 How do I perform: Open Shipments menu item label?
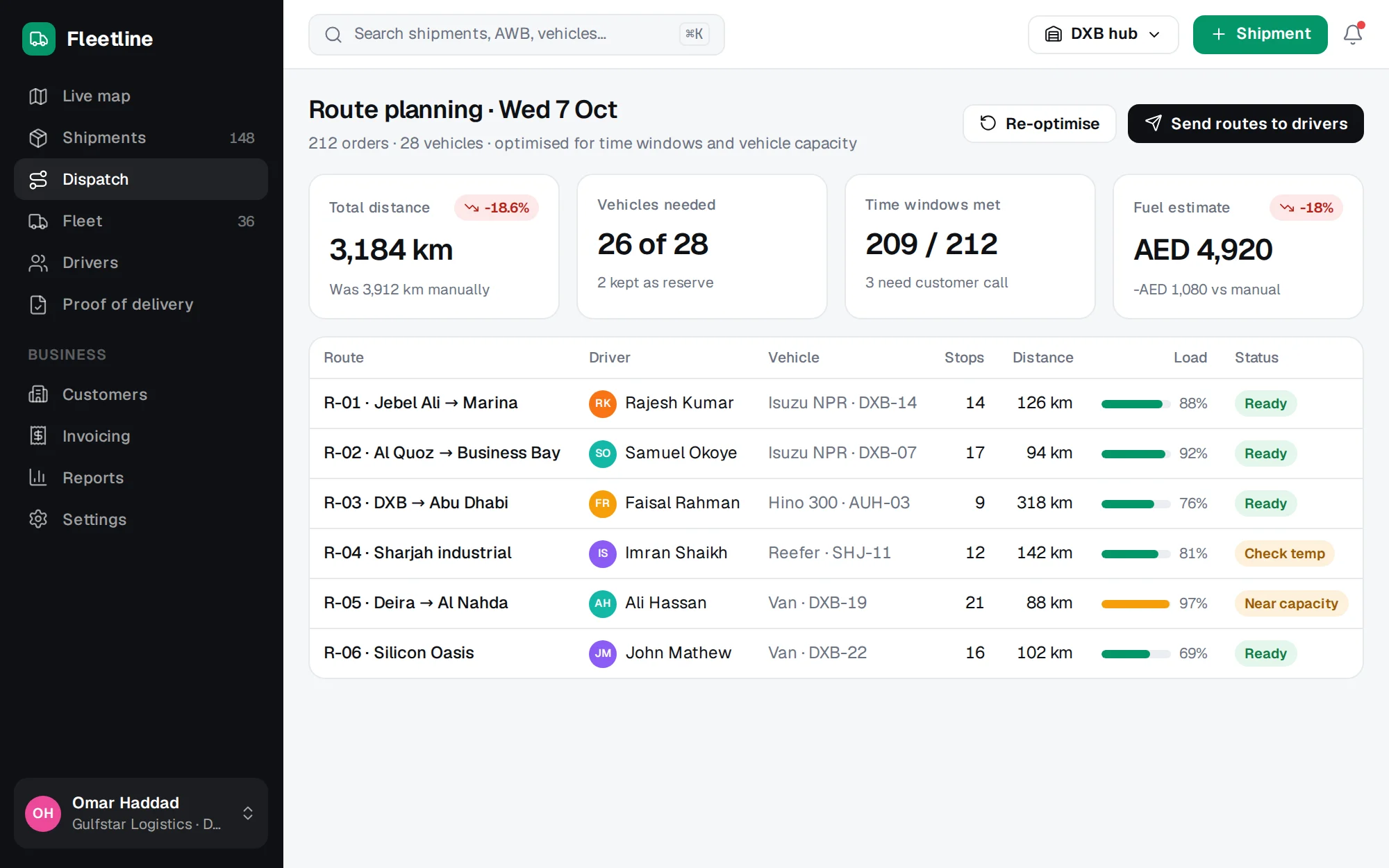104,137
